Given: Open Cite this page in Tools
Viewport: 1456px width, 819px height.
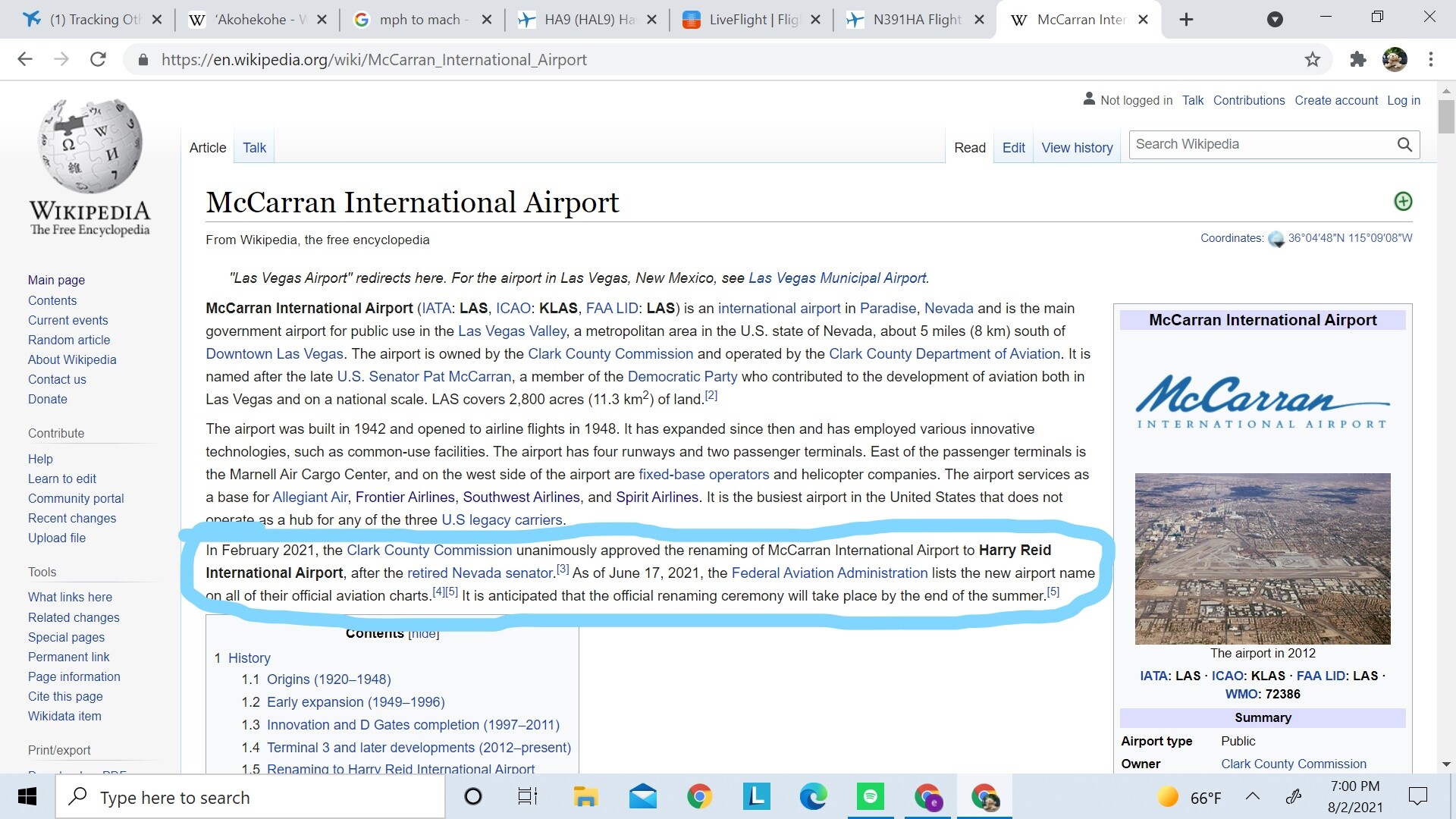Looking at the screenshot, I should pos(65,696).
